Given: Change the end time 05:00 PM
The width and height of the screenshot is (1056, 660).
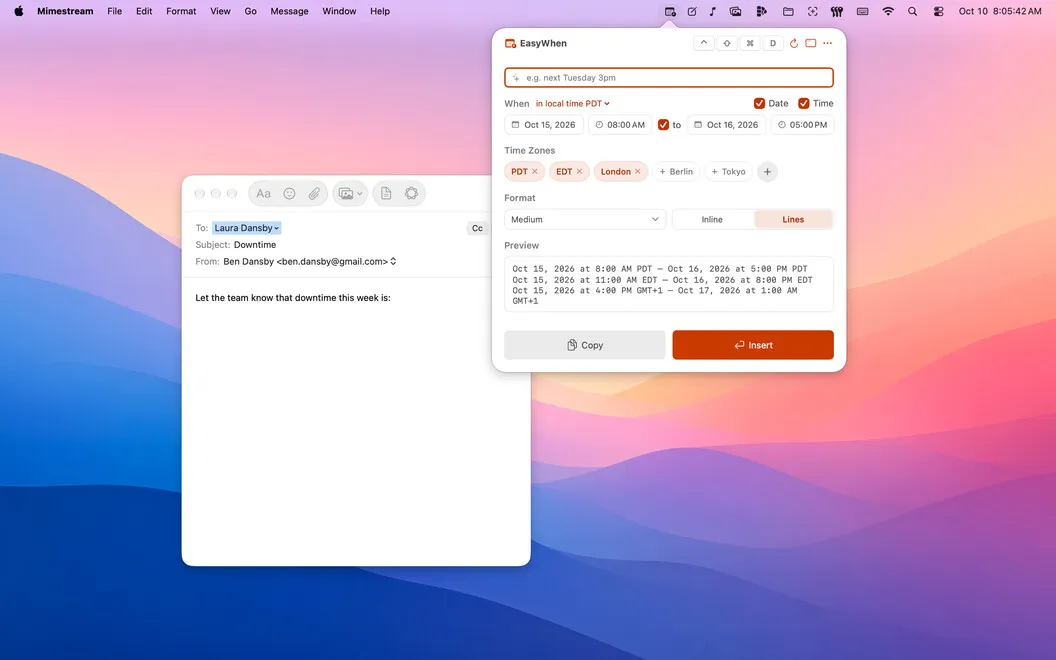Looking at the screenshot, I should pyautogui.click(x=802, y=125).
